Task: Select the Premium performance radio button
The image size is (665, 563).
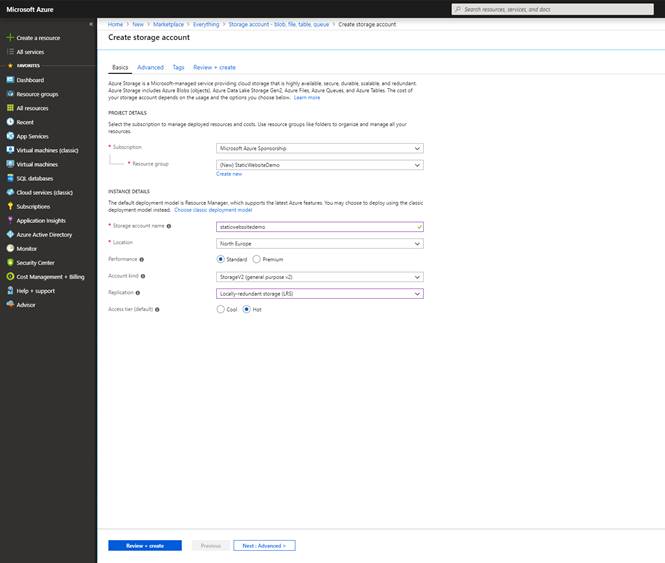Action: [x=257, y=259]
